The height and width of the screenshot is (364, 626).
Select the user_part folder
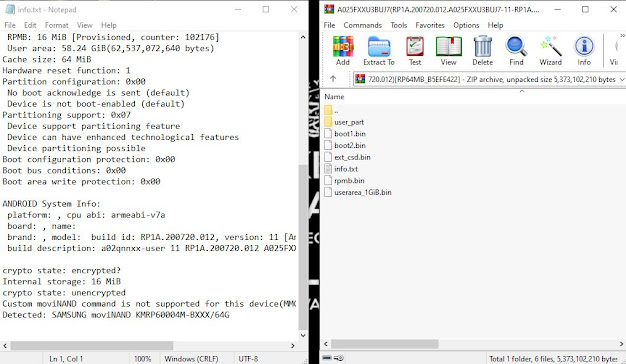click(x=344, y=122)
